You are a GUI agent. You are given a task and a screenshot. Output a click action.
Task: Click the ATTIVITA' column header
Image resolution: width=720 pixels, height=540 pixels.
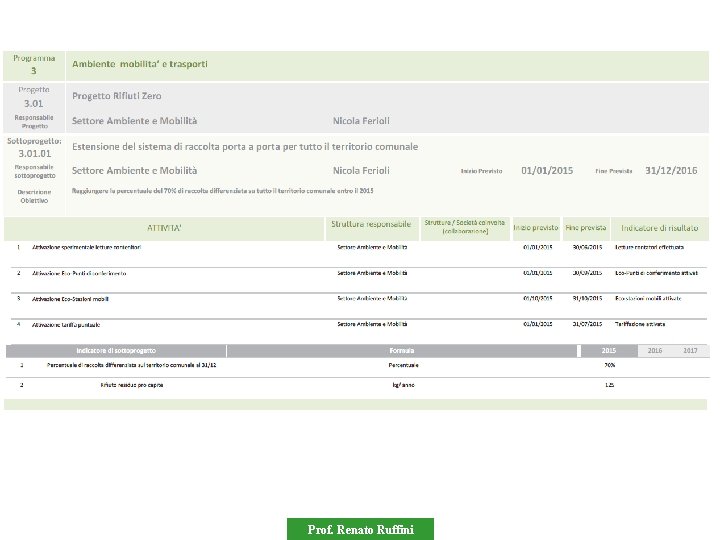pos(164,228)
